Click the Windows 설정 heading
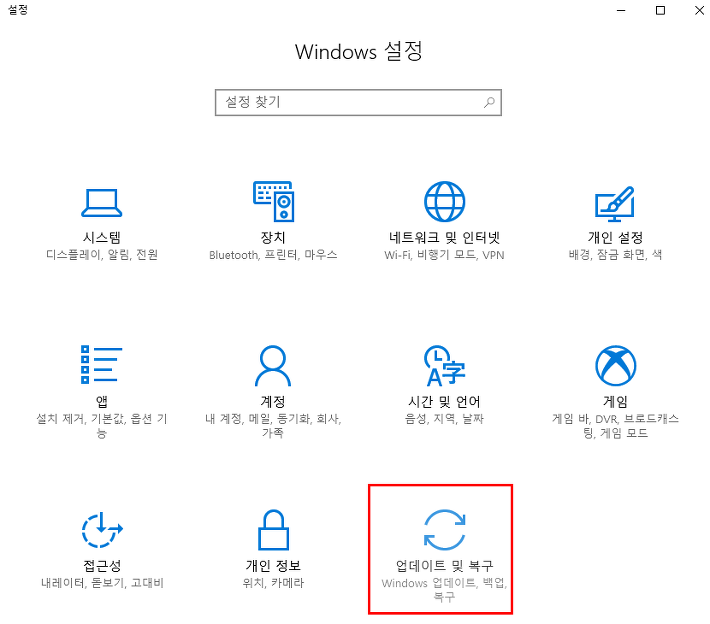The image size is (710, 624). pos(359,51)
